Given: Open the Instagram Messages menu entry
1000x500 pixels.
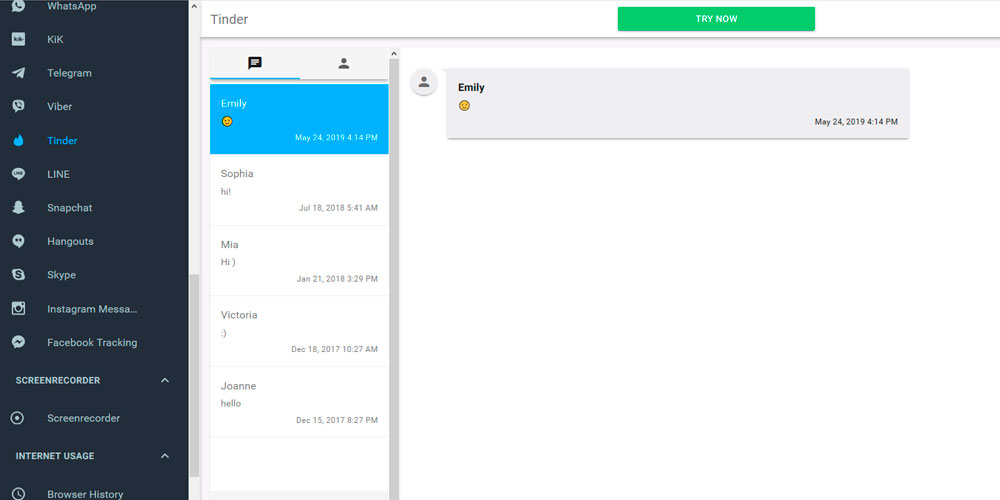Looking at the screenshot, I should click(94, 309).
